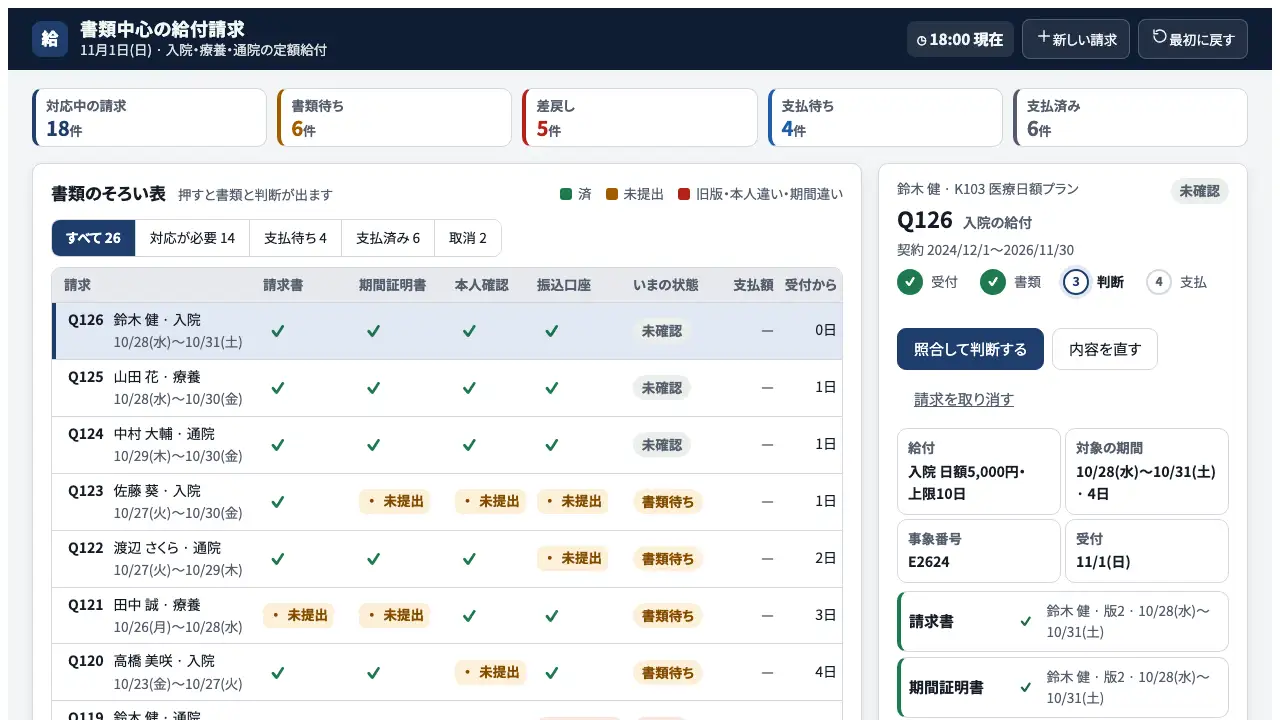The height and width of the screenshot is (720, 1280).
Task: Show the 取消 2 tab
Action: [468, 238]
